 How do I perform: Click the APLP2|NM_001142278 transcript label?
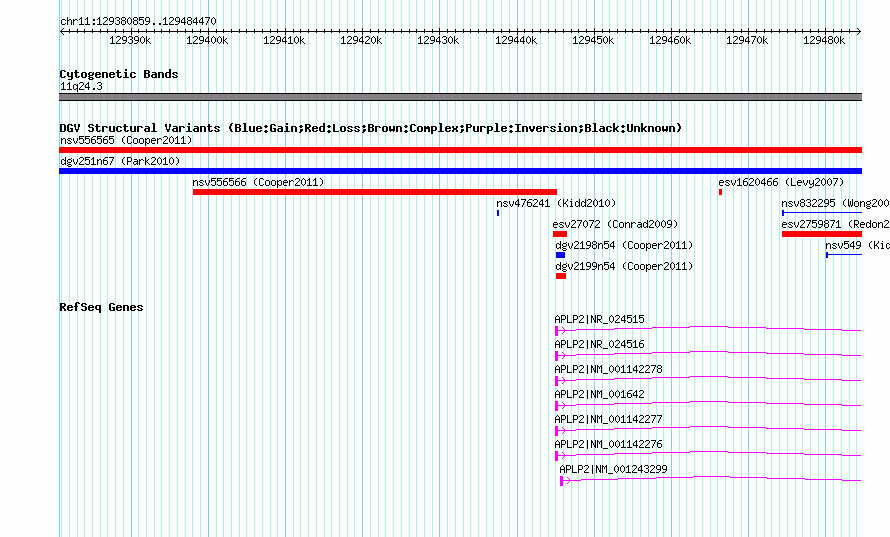[608, 370]
